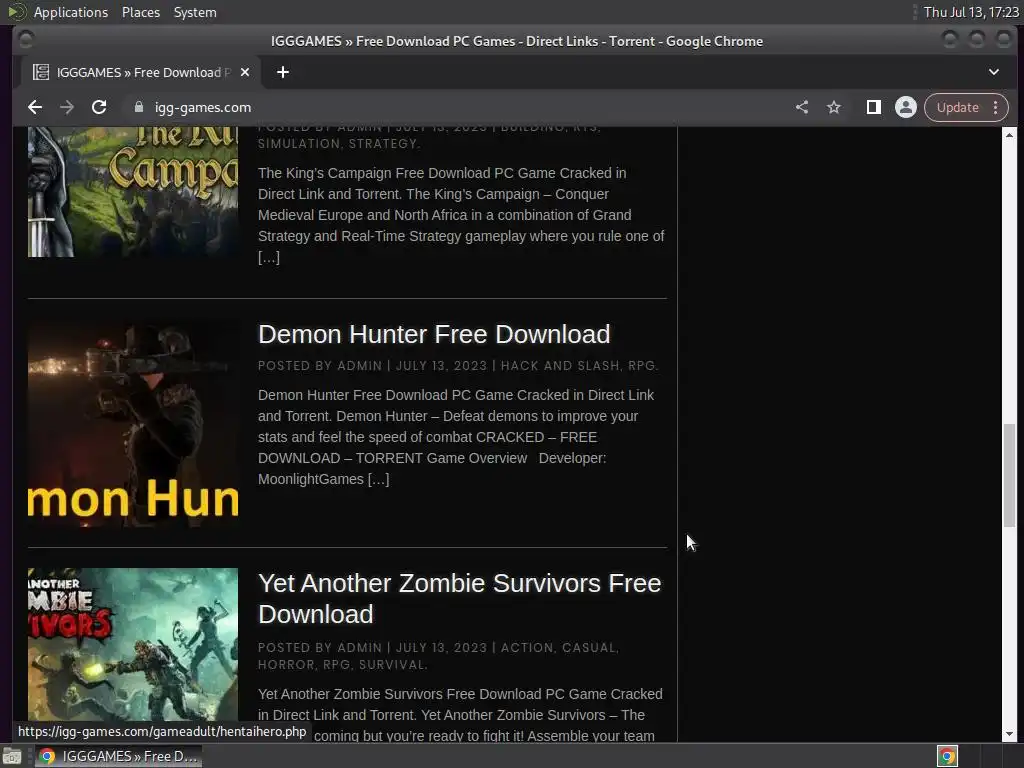Open Demon Hunter Free Download title
The height and width of the screenshot is (768, 1024).
coord(434,334)
